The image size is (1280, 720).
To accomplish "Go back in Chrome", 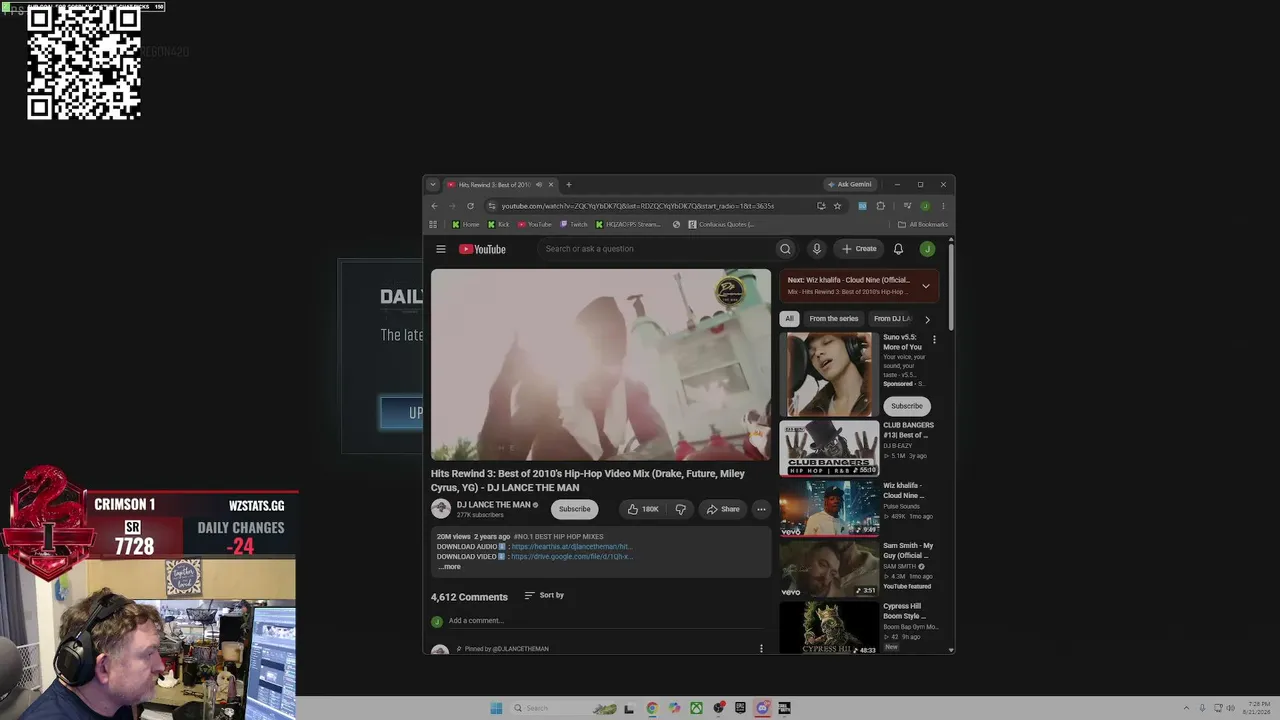I will click(x=434, y=206).
